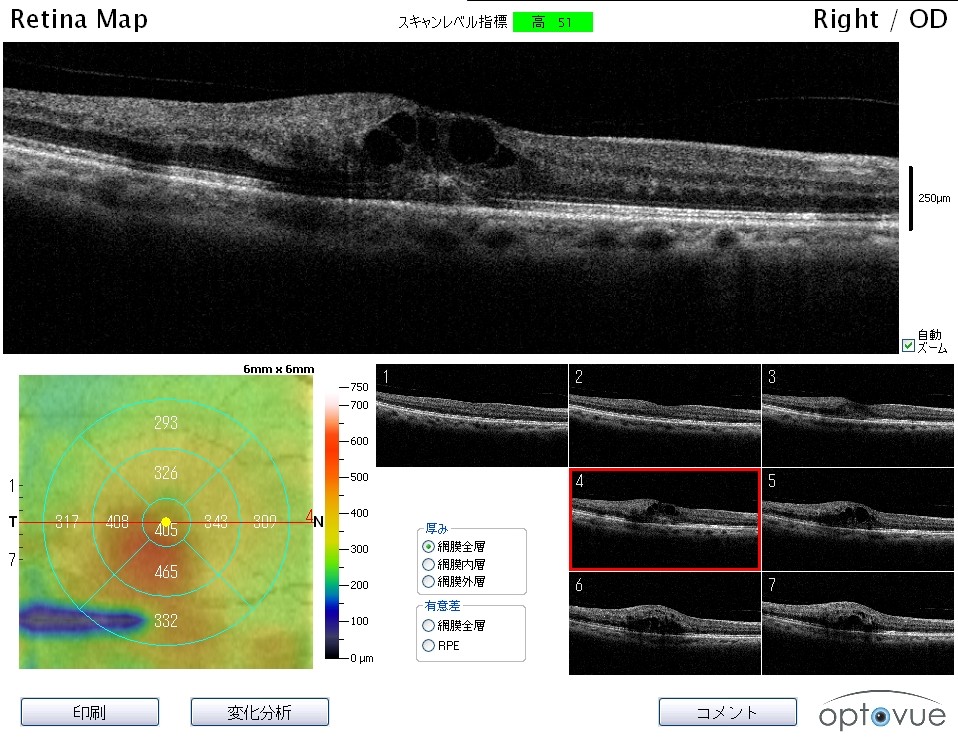Select 網膜全層 under 厚み

(x=429, y=547)
